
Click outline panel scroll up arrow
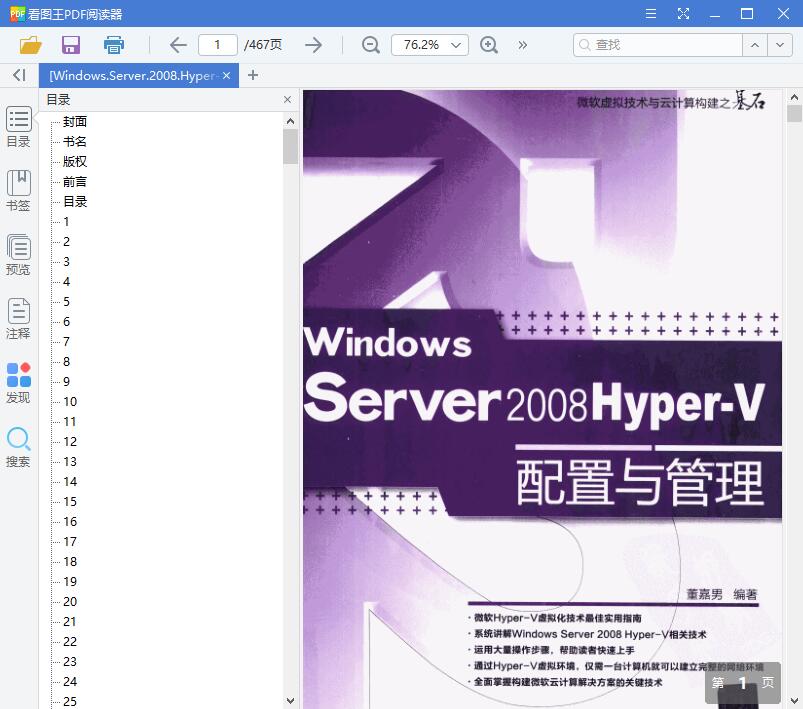pos(290,121)
